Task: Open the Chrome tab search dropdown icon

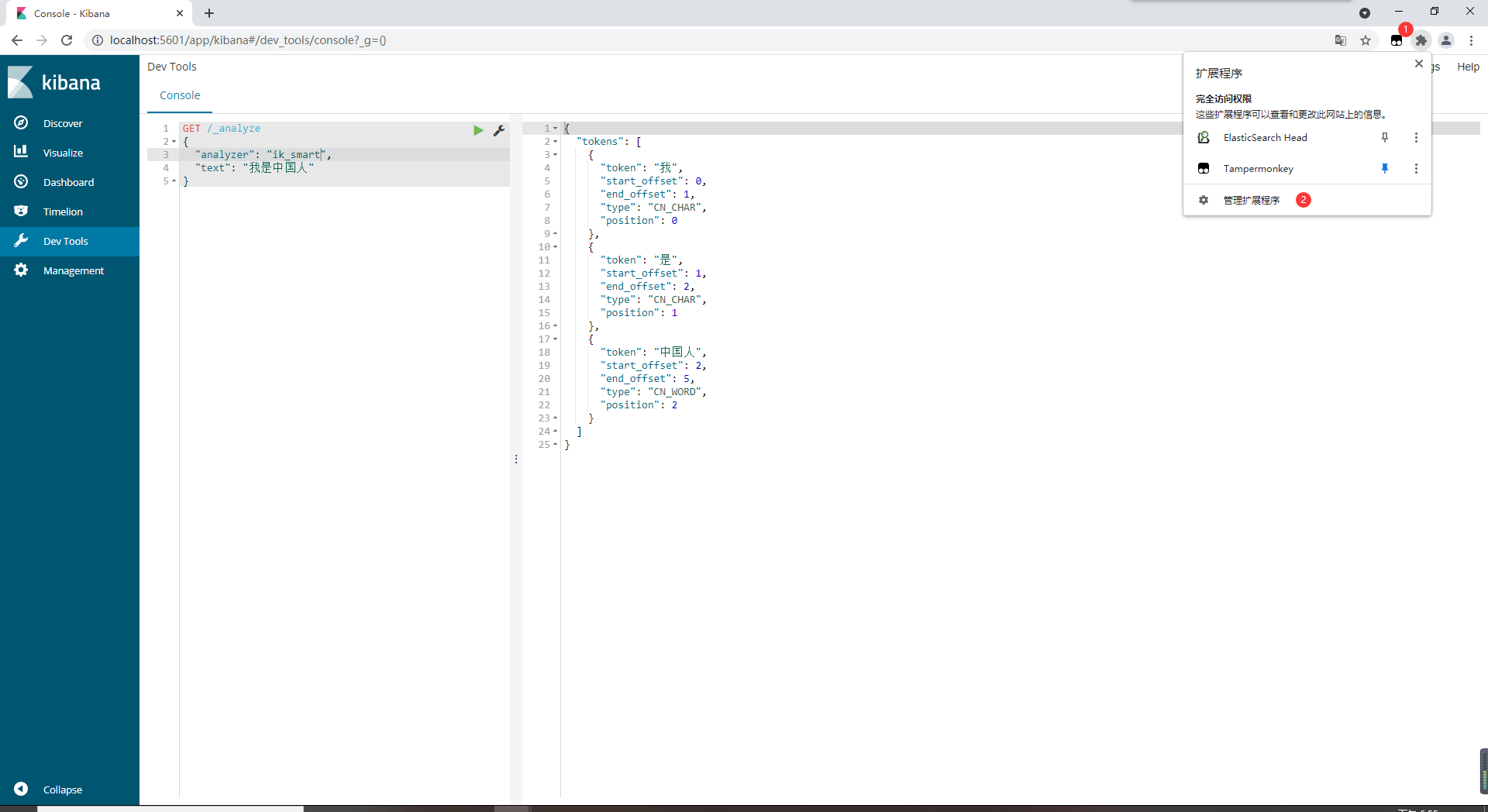Action: click(x=1365, y=13)
